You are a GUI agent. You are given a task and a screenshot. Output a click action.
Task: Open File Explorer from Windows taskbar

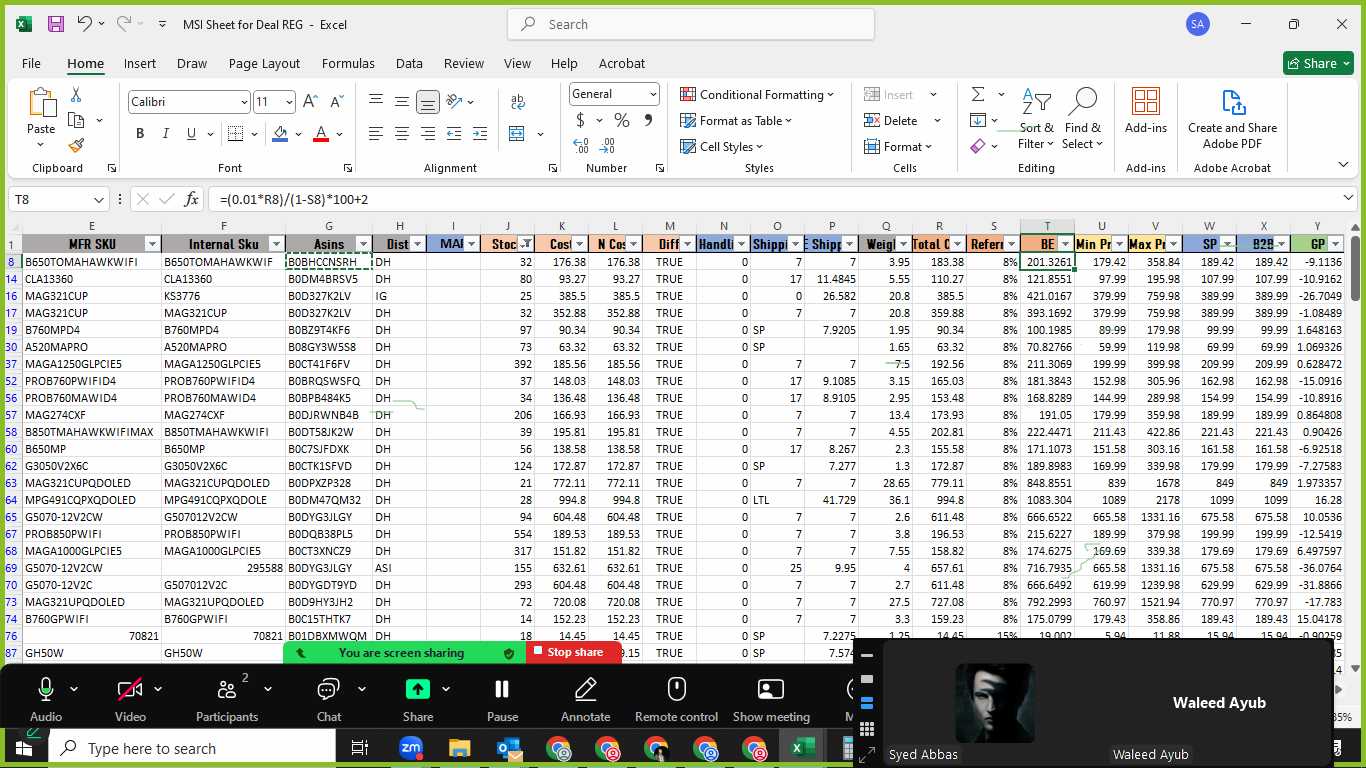point(459,748)
